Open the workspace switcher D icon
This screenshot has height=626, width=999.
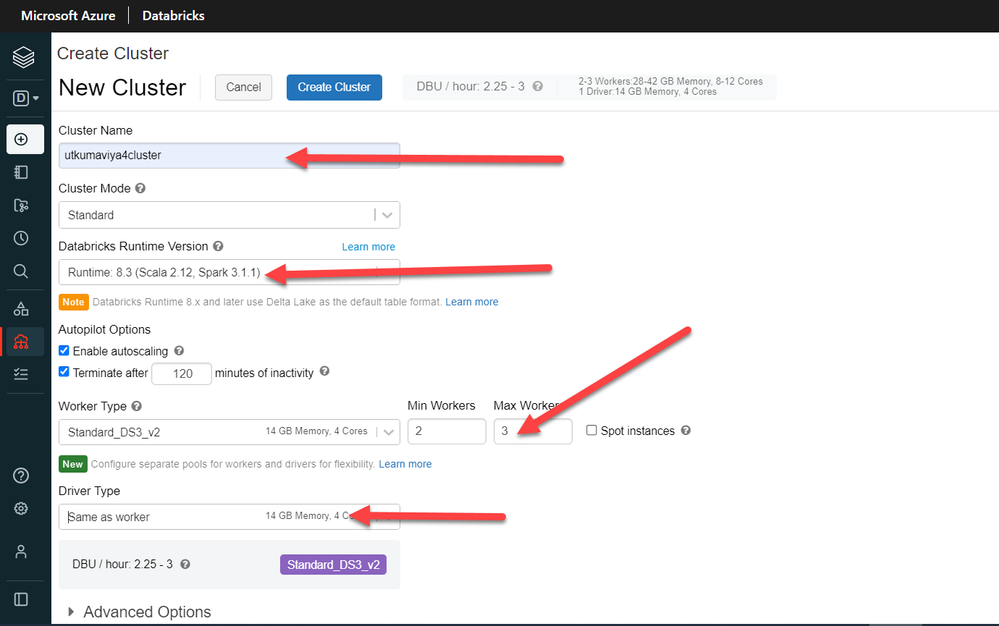pos(25,98)
